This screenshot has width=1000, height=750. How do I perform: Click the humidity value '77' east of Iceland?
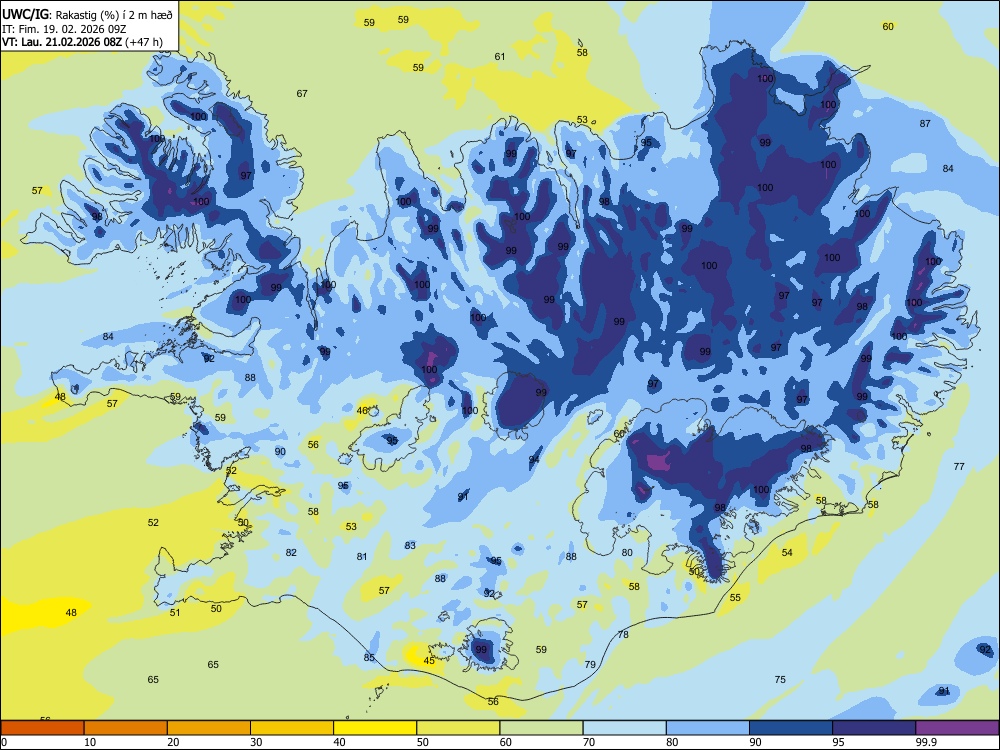point(959,467)
